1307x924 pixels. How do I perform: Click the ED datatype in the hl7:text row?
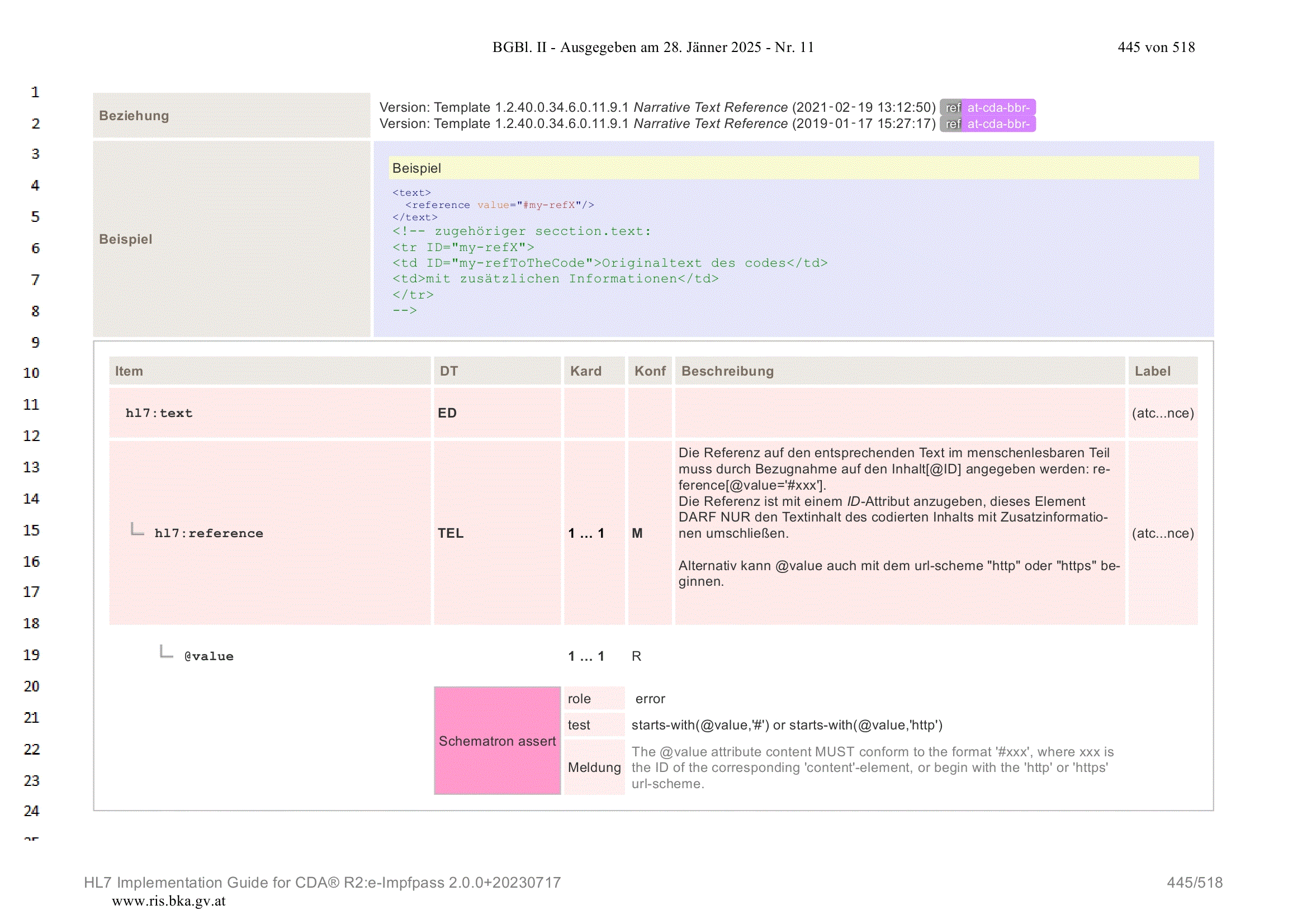tap(447, 413)
